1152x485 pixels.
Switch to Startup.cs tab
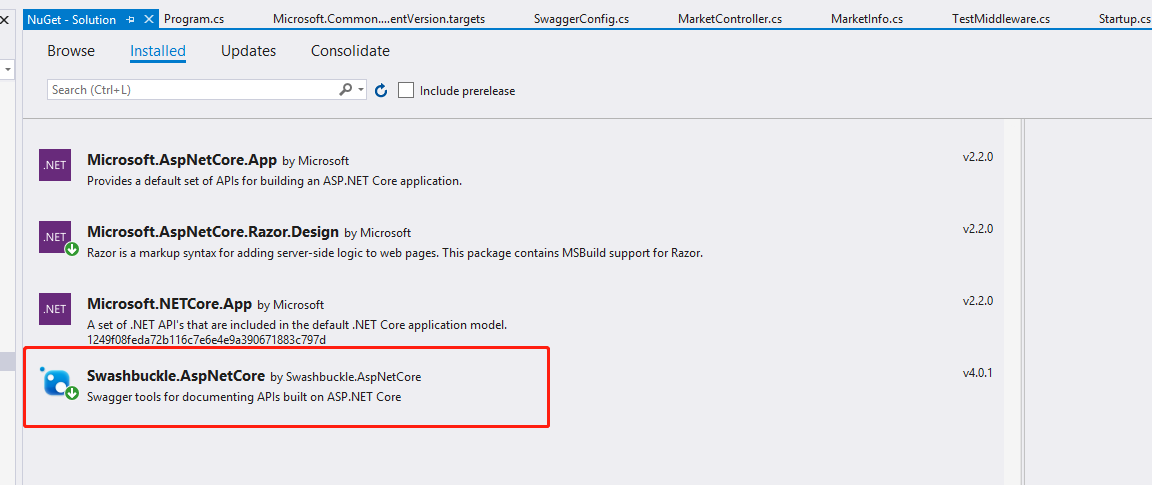tap(1124, 19)
